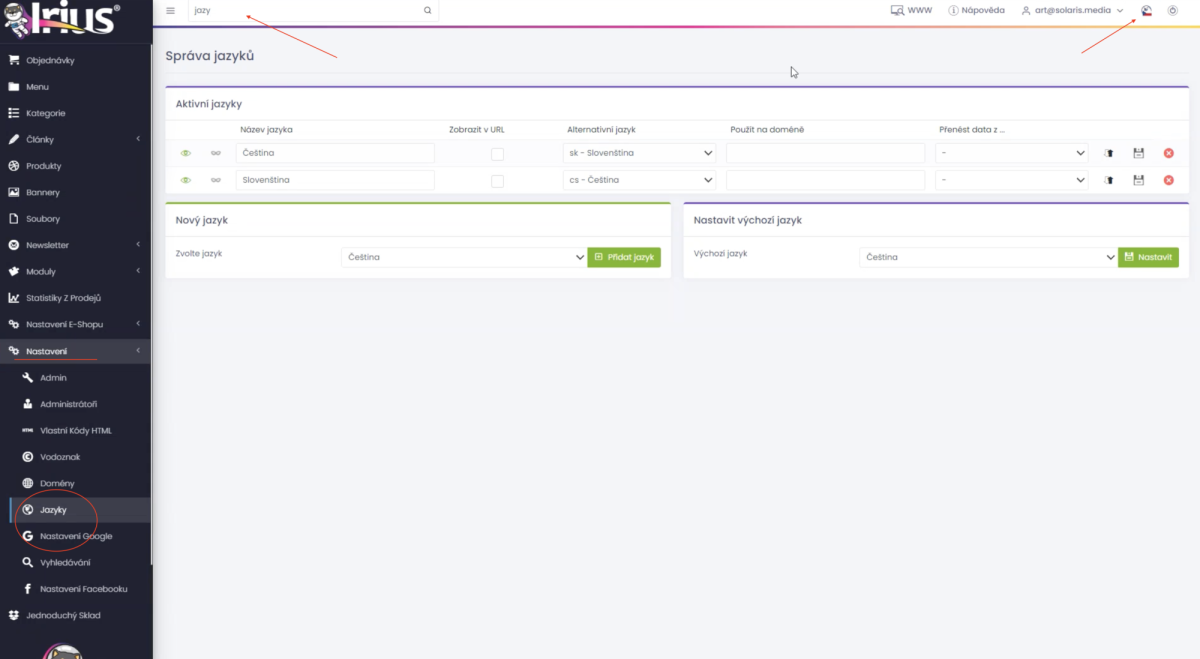This screenshot has width=1200, height=659.
Task: Expand the Moduly sidebar submenu
Action: (138, 271)
